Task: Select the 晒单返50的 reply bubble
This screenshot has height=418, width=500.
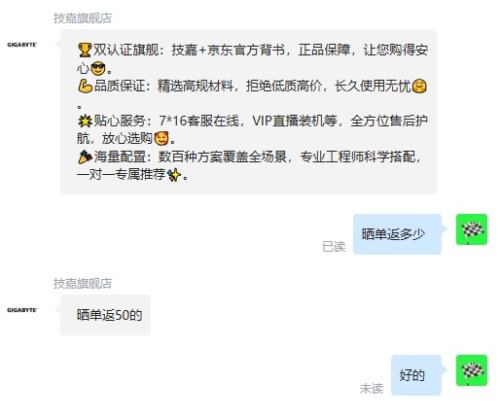Action: [x=105, y=315]
